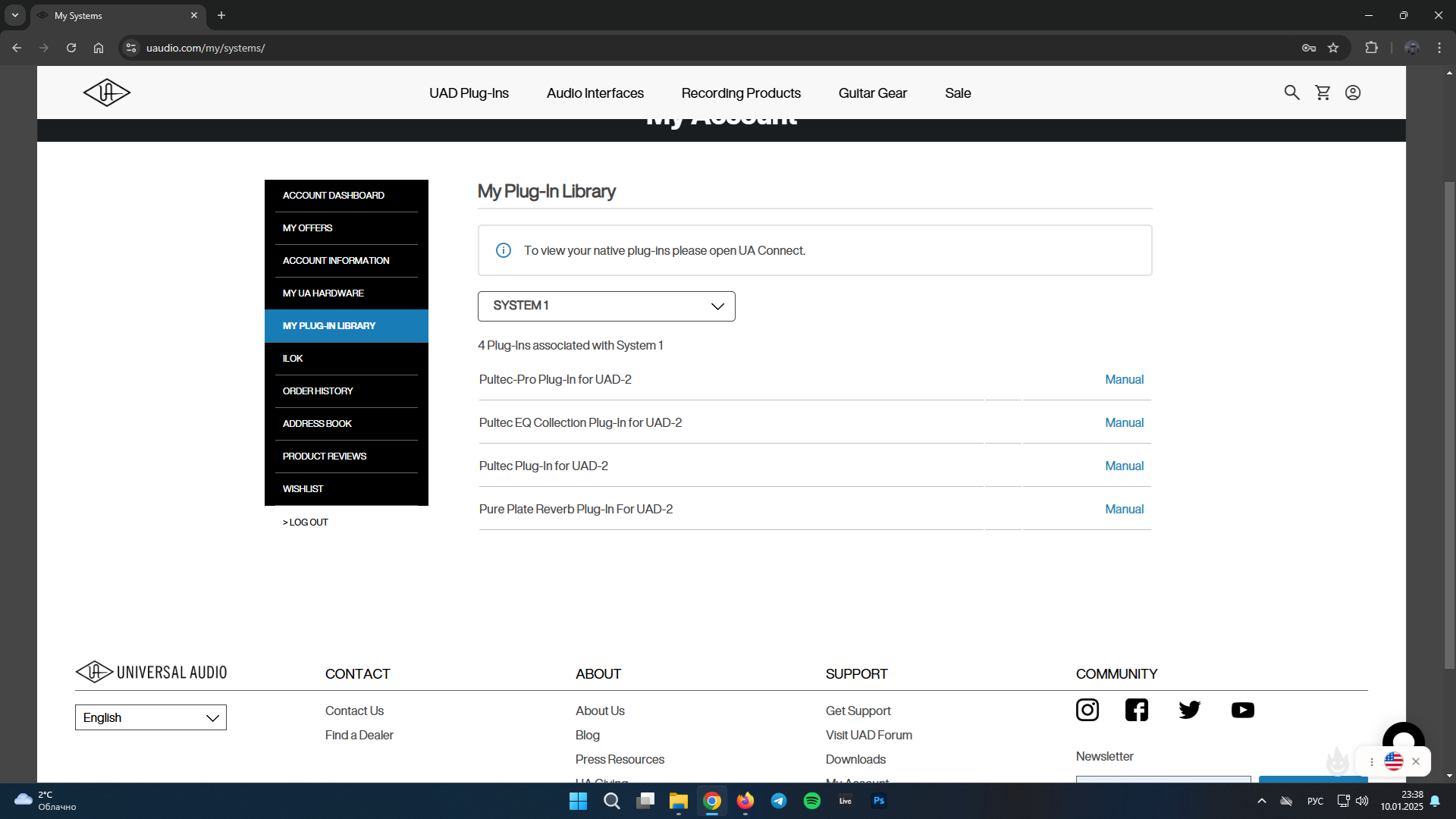Open the Facebook community icon
Image resolution: width=1456 pixels, height=819 pixels.
point(1136,710)
